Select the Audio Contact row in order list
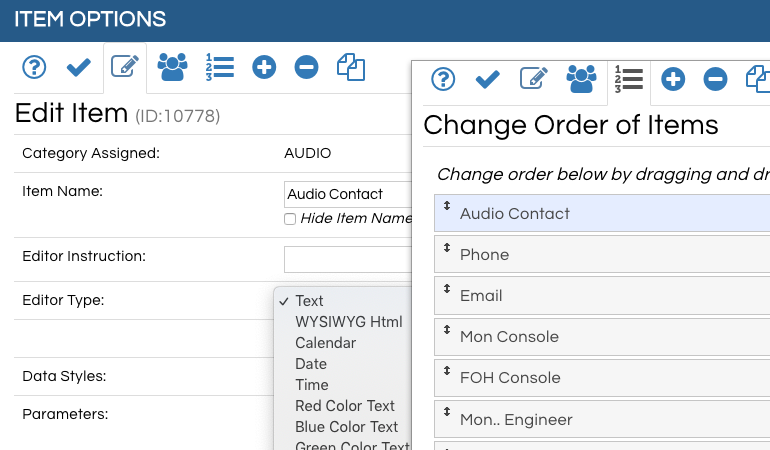Screen dimensions: 770x450 tap(600, 214)
